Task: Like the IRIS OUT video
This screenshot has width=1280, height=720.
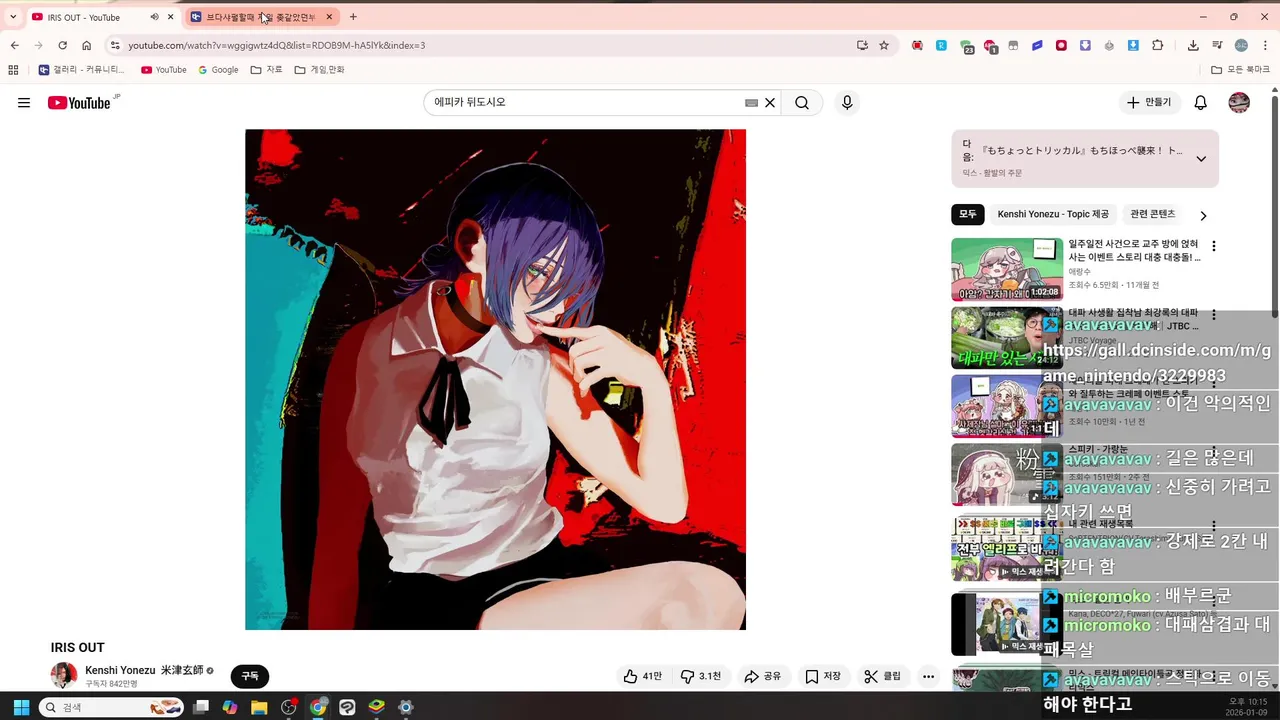Action: click(643, 676)
